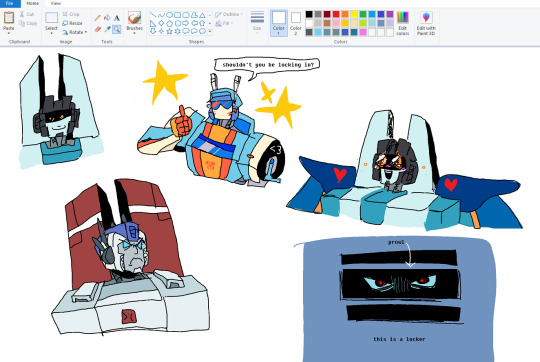Open the File menu
The image size is (540, 362).
tap(10, 3)
